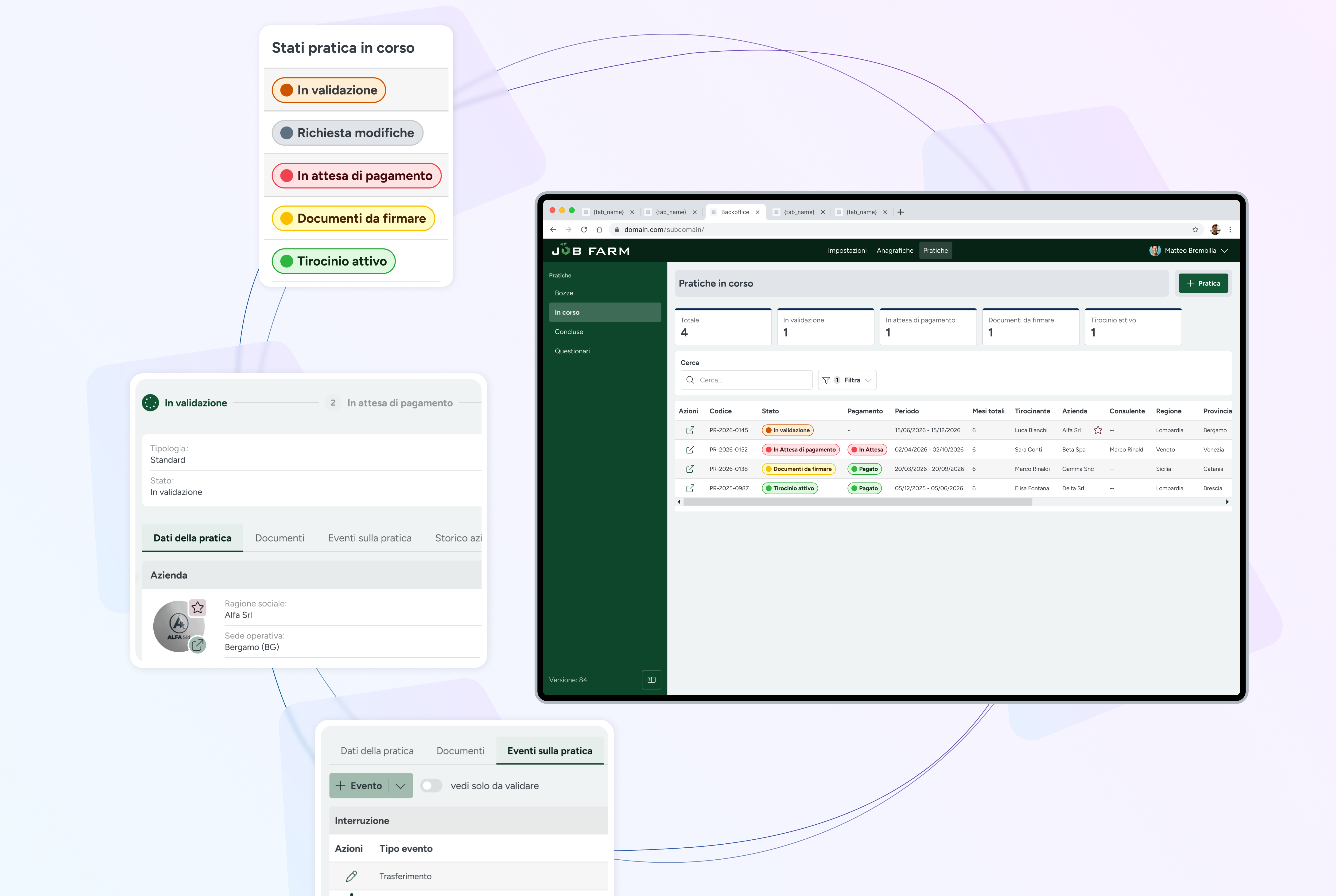Select the Dati della pratica tab in the Interruzione card
1336x896 pixels.
[377, 751]
